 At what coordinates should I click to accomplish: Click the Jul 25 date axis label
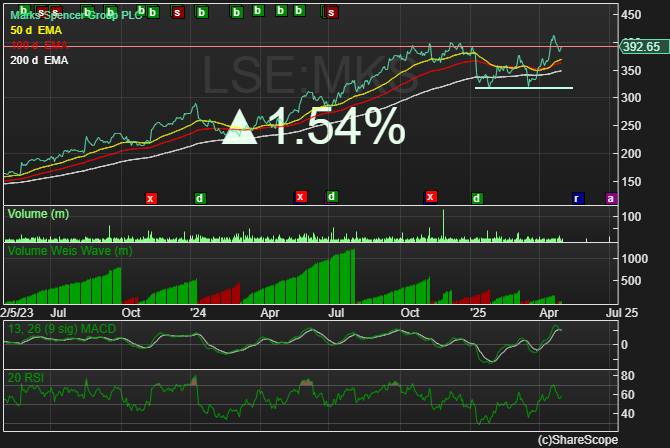click(622, 313)
